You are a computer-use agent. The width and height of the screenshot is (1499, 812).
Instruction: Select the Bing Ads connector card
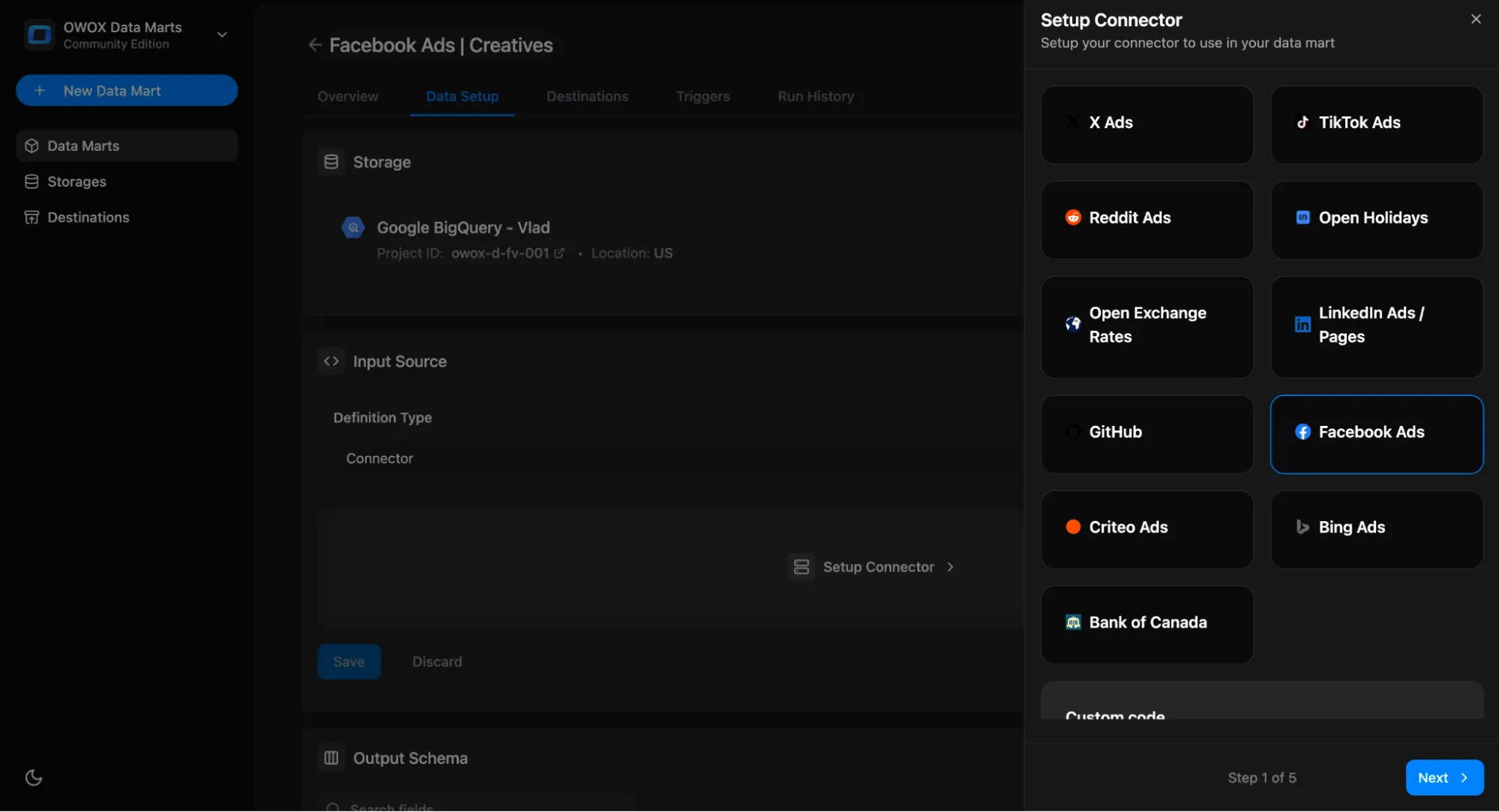pos(1377,529)
